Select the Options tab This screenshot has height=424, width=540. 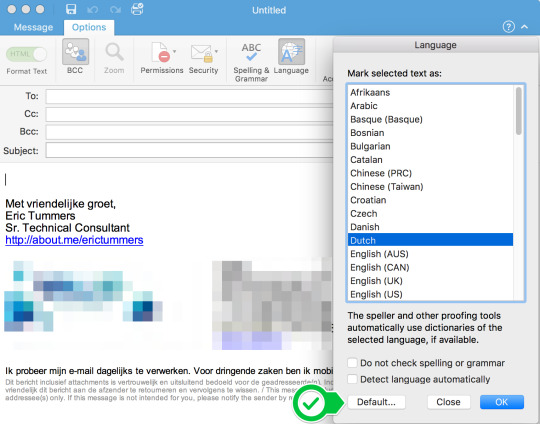[89, 27]
